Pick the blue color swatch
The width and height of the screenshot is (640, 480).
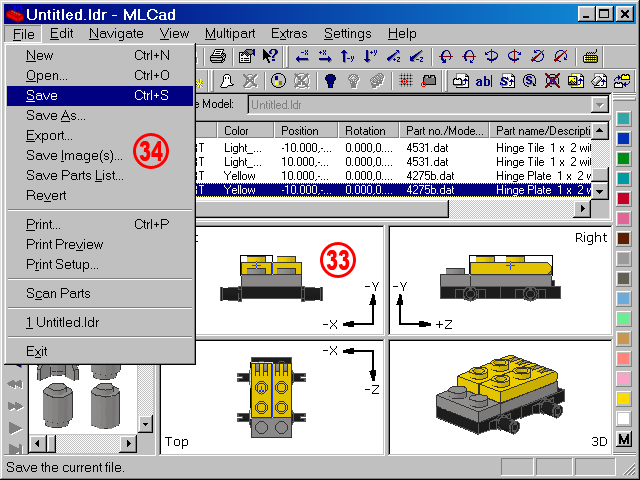(623, 138)
